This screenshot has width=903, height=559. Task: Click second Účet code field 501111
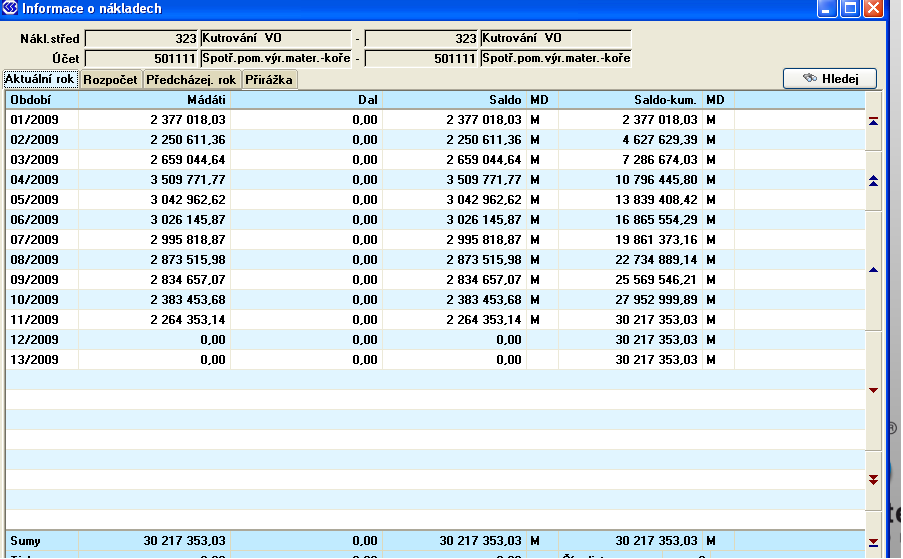pyautogui.click(x=422, y=59)
